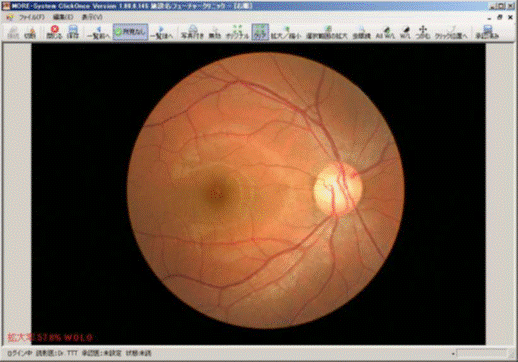Go to next item with 一覧後へ

click(x=161, y=32)
